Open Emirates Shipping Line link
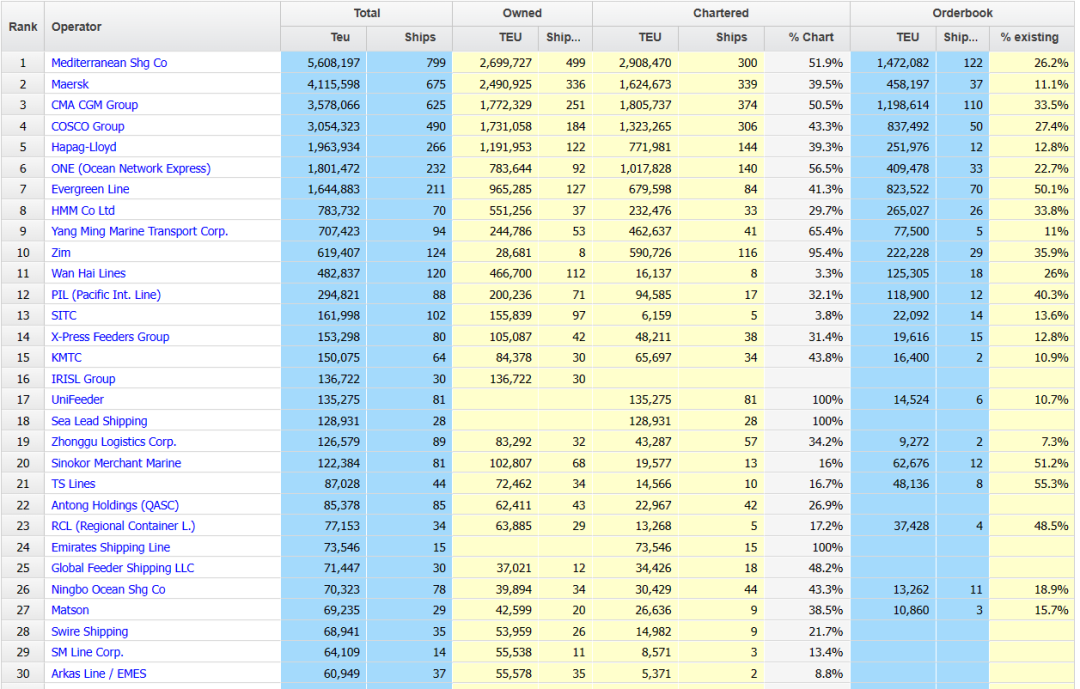Viewport: 1080px width, 689px height. pos(110,546)
